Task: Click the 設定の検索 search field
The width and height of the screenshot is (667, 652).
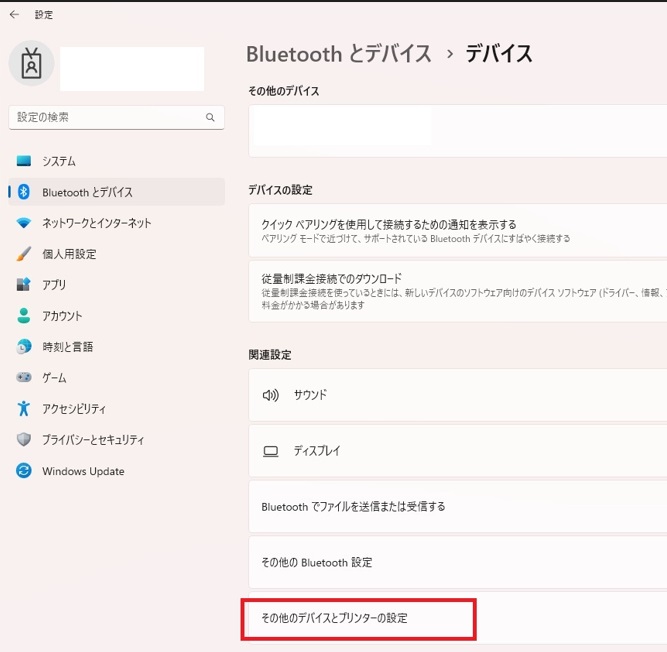Action: click(117, 117)
